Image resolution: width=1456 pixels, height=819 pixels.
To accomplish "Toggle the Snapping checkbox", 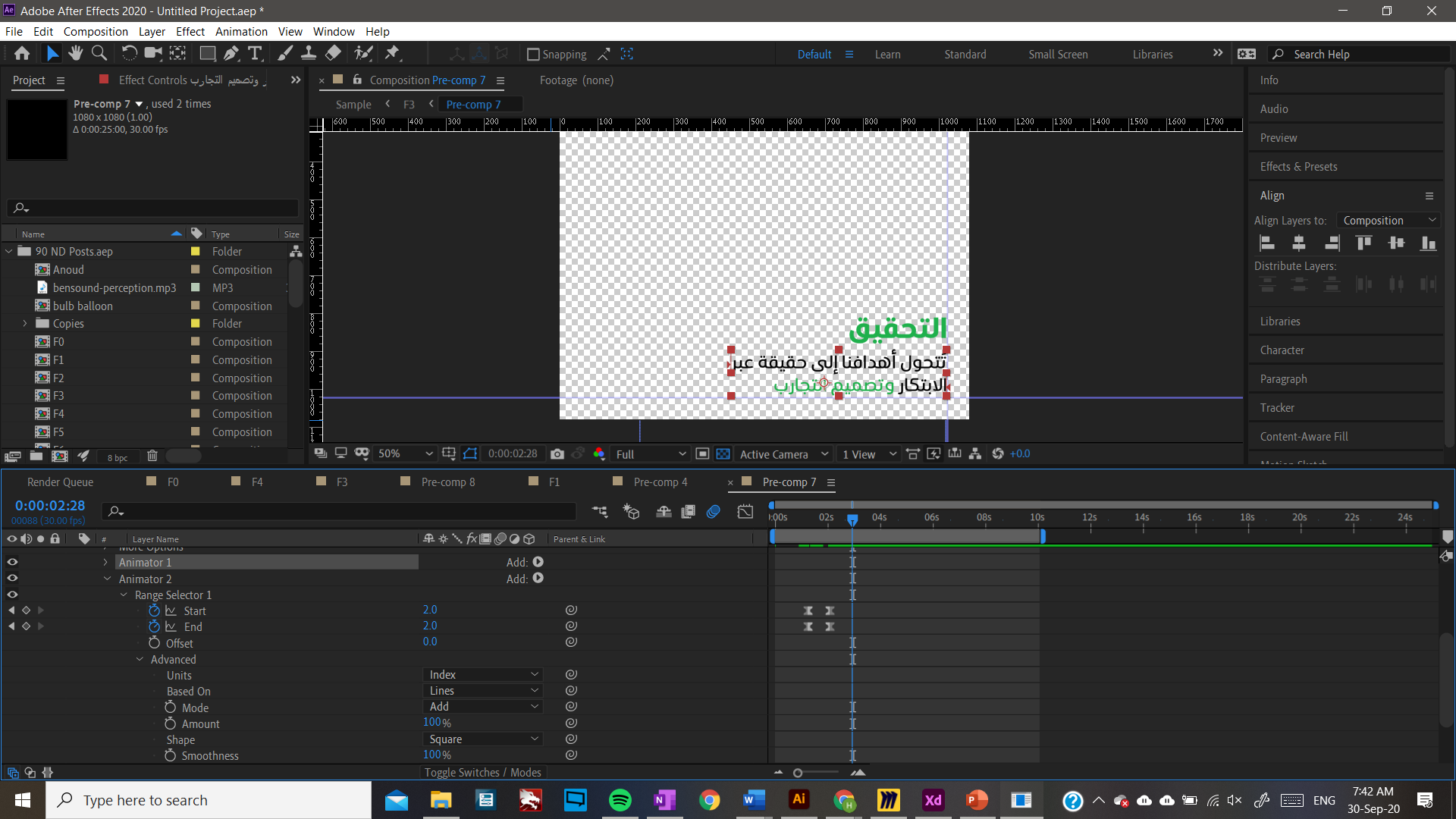I will pos(533,55).
